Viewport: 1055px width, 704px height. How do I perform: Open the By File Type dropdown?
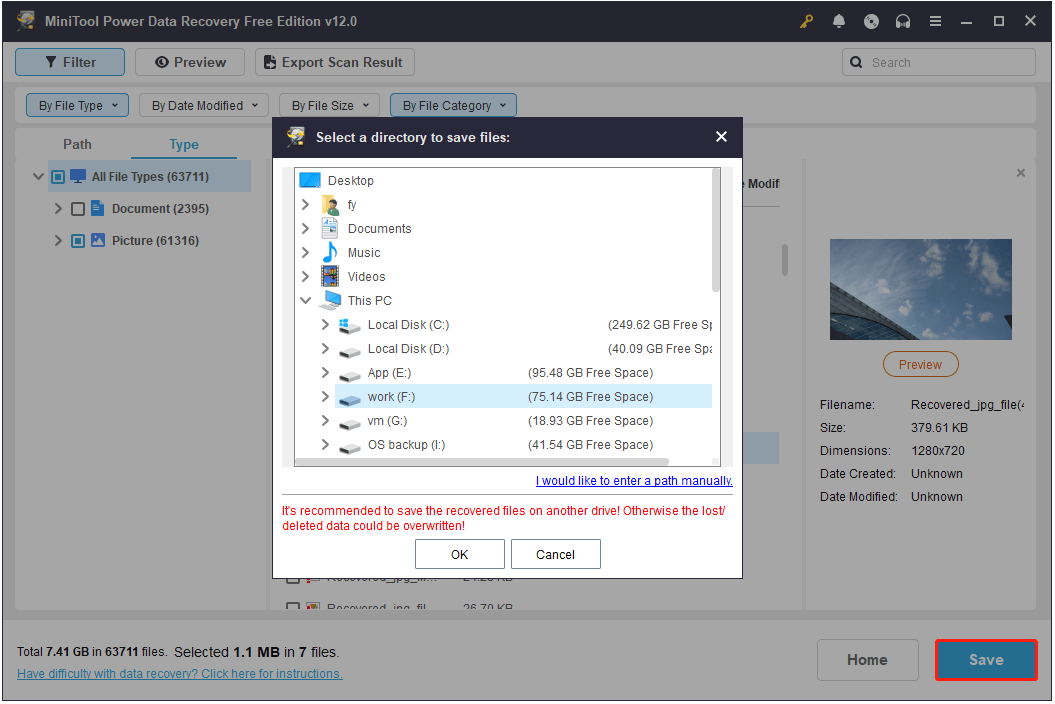78,105
